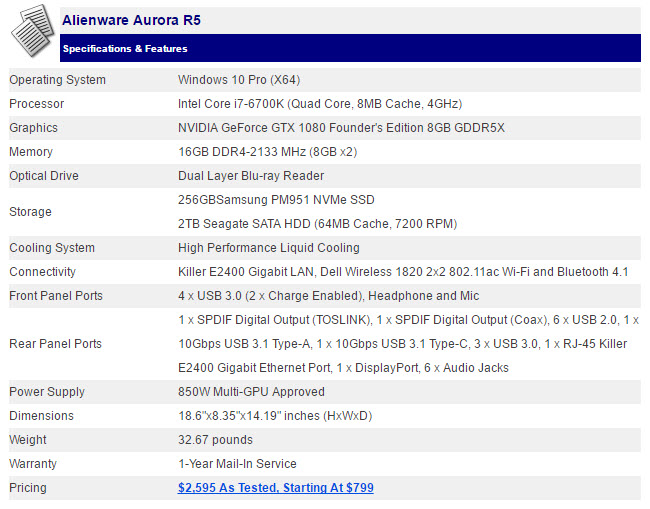The height and width of the screenshot is (509, 650).
Task: Select the Power Supply label
Action: point(47,392)
